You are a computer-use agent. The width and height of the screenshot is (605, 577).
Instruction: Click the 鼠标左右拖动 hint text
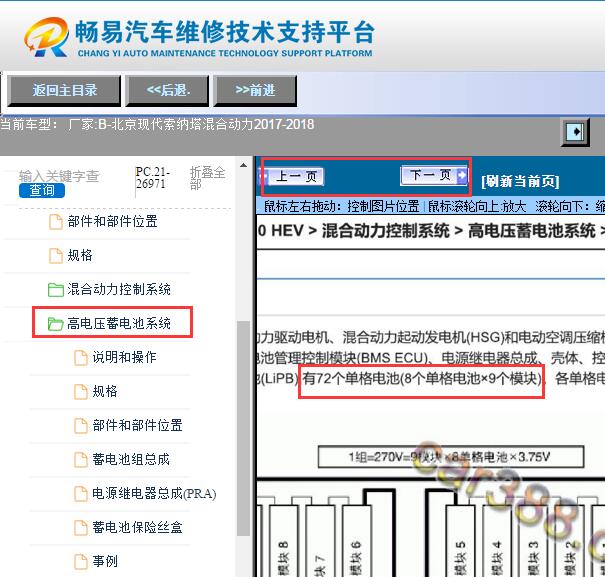tap(341, 206)
